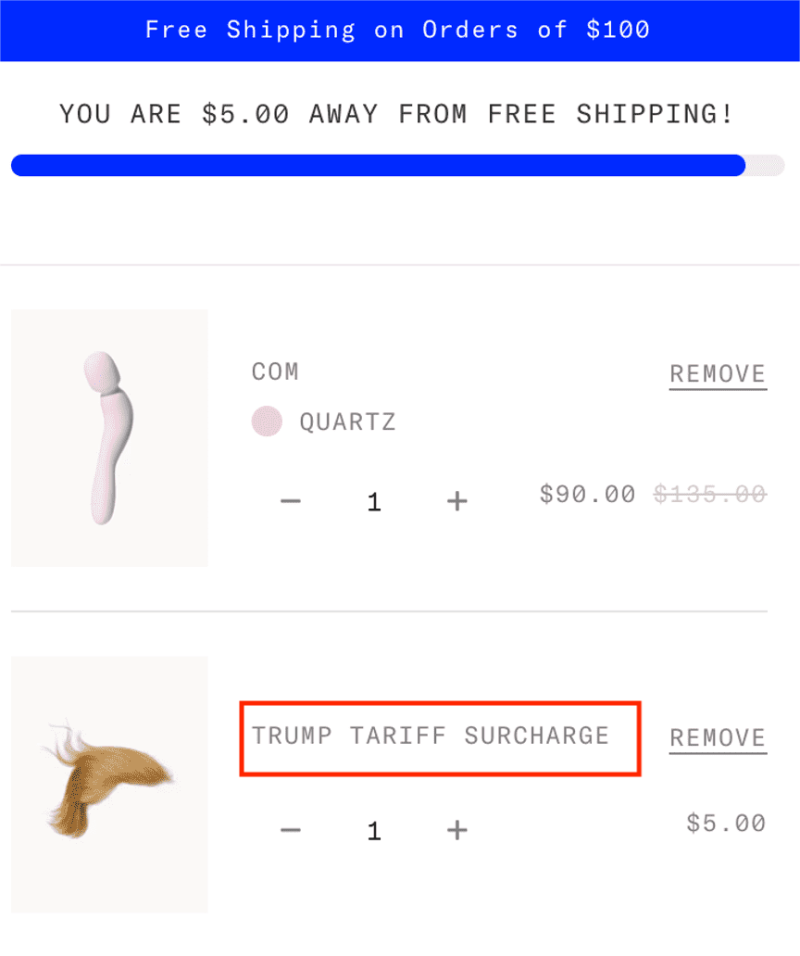Click plus for Trump Tariff Surcharge

(x=457, y=830)
